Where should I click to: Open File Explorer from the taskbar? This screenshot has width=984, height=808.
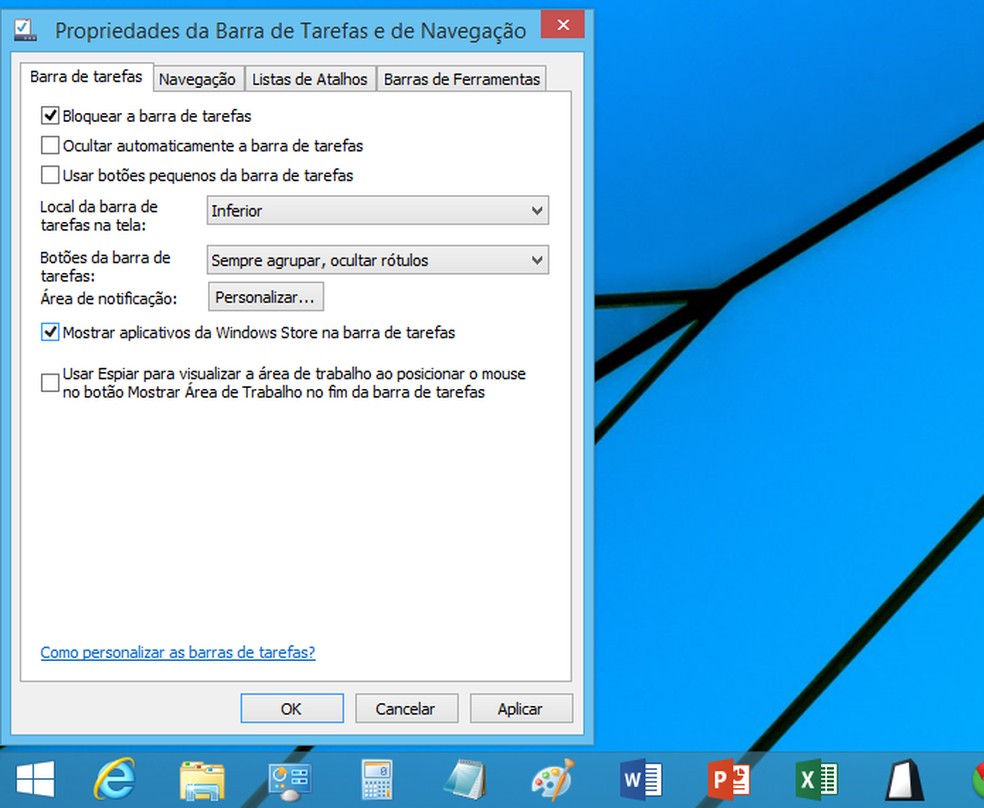coord(202,780)
